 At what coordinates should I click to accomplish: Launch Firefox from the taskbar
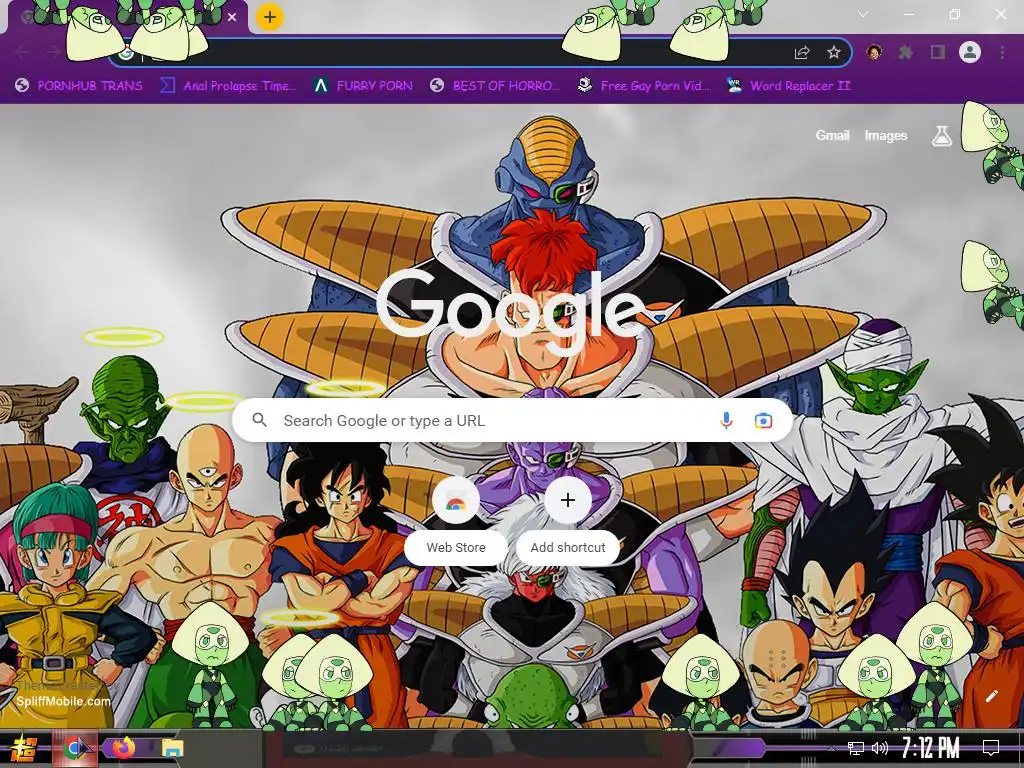pyautogui.click(x=123, y=747)
